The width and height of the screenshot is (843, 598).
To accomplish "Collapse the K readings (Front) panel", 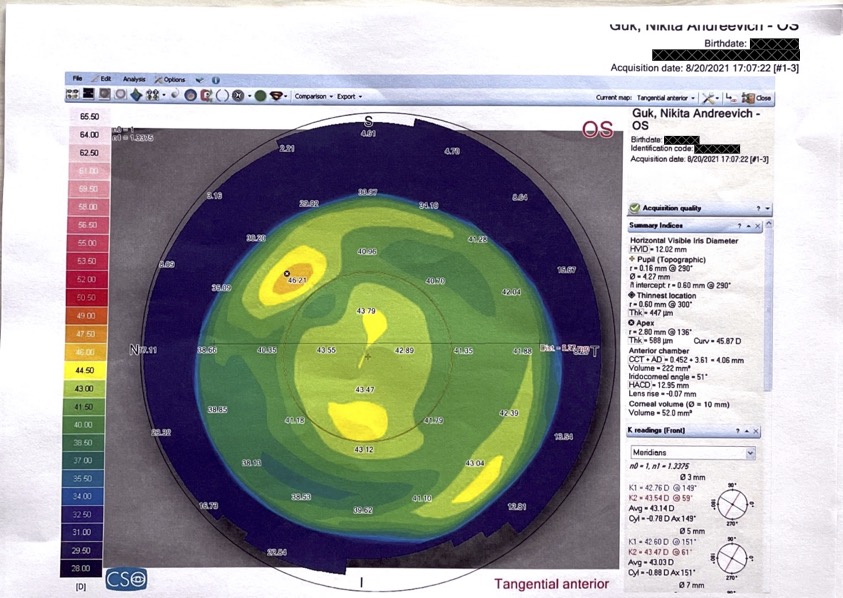I will pyautogui.click(x=747, y=431).
